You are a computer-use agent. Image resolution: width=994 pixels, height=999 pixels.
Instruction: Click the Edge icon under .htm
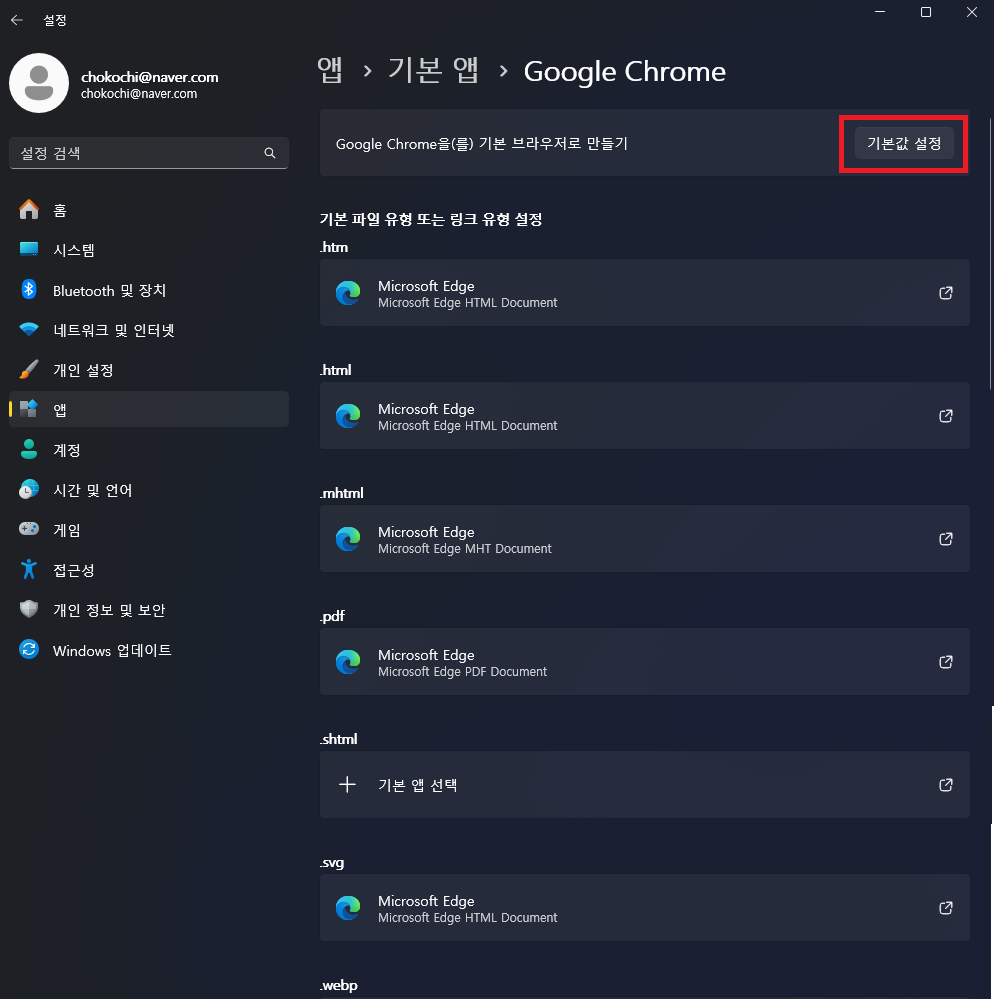[348, 293]
